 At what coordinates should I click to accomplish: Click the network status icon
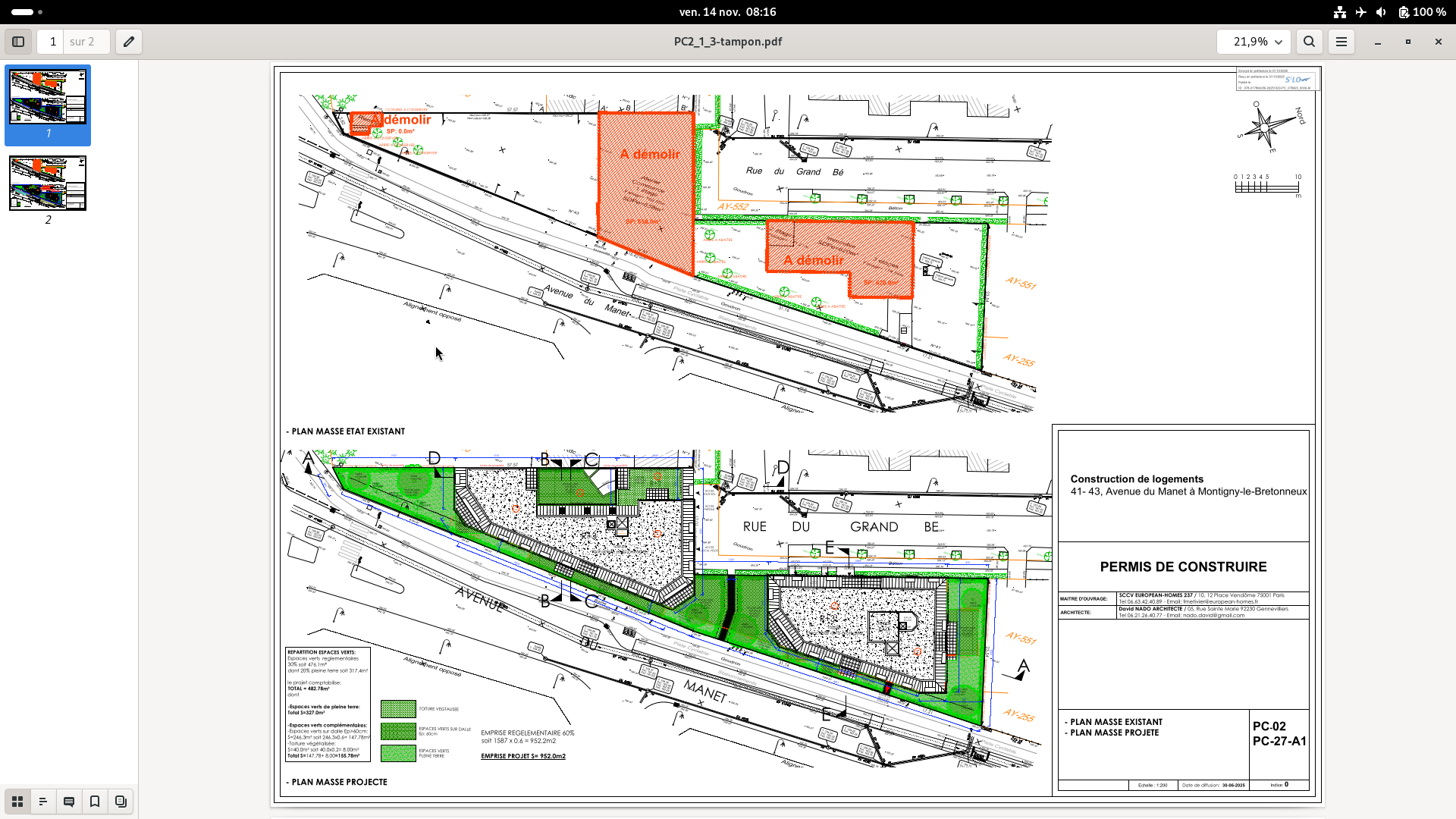click(x=1340, y=12)
